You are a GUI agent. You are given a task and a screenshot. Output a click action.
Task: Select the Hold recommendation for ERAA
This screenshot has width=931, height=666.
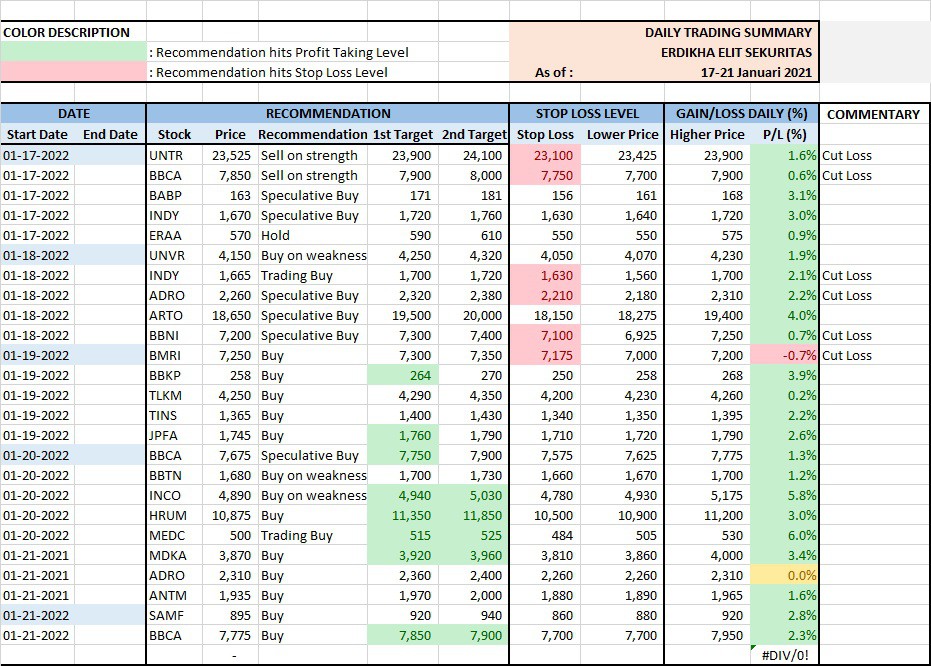[x=275, y=235]
